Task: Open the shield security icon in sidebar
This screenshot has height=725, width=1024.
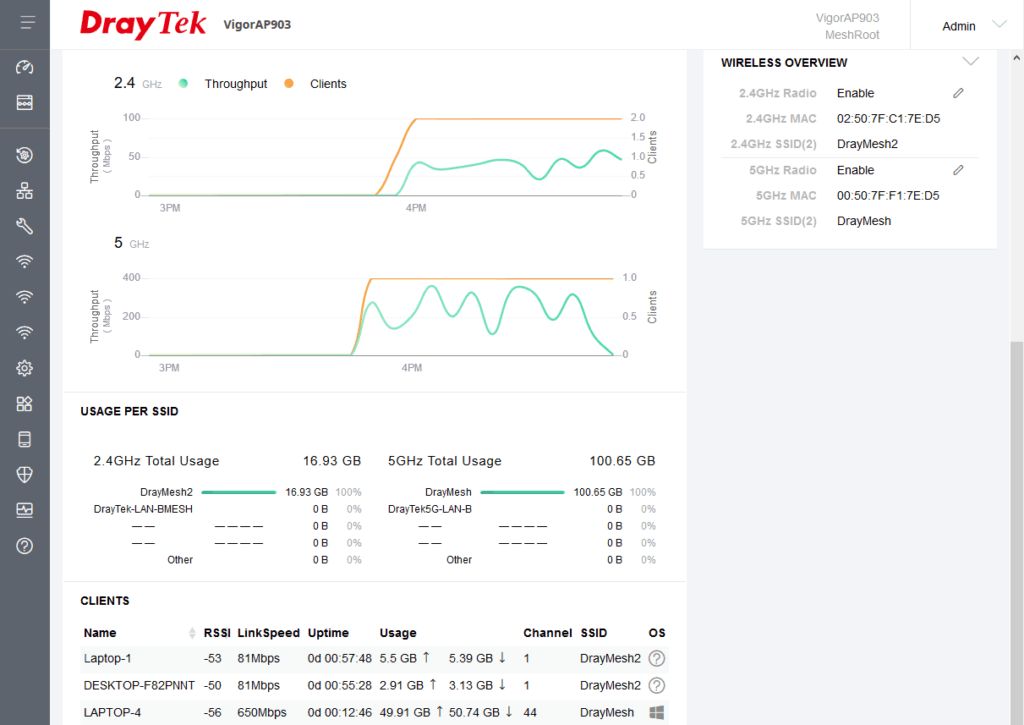Action: 25,474
